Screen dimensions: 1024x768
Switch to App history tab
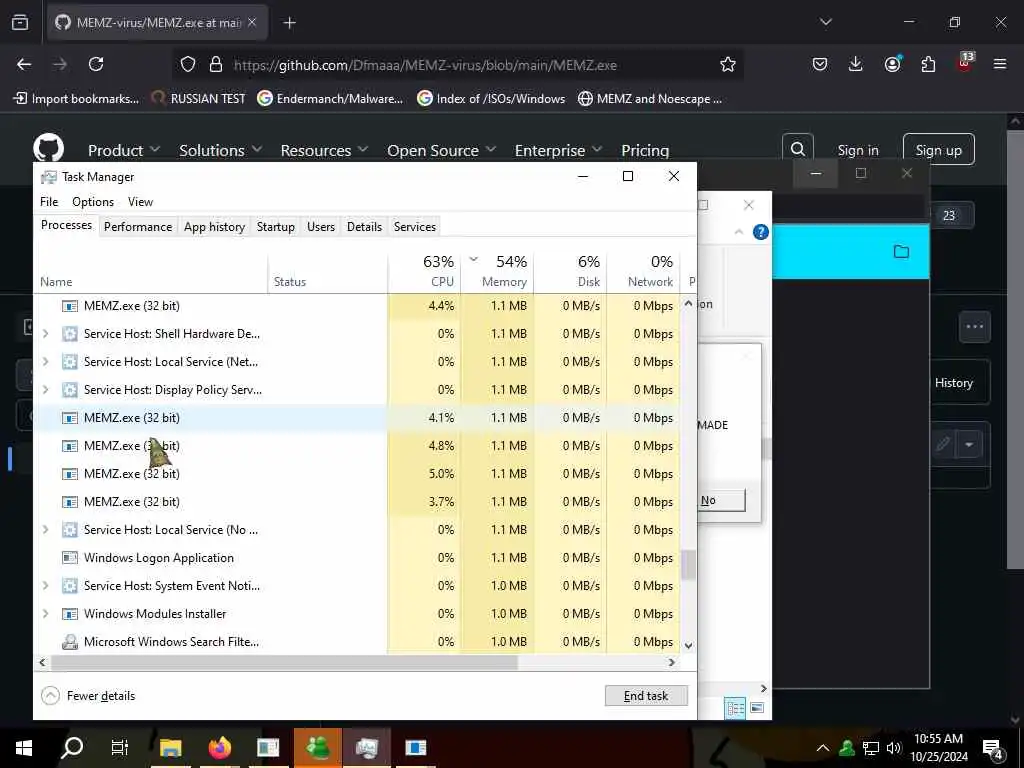pyautogui.click(x=214, y=227)
